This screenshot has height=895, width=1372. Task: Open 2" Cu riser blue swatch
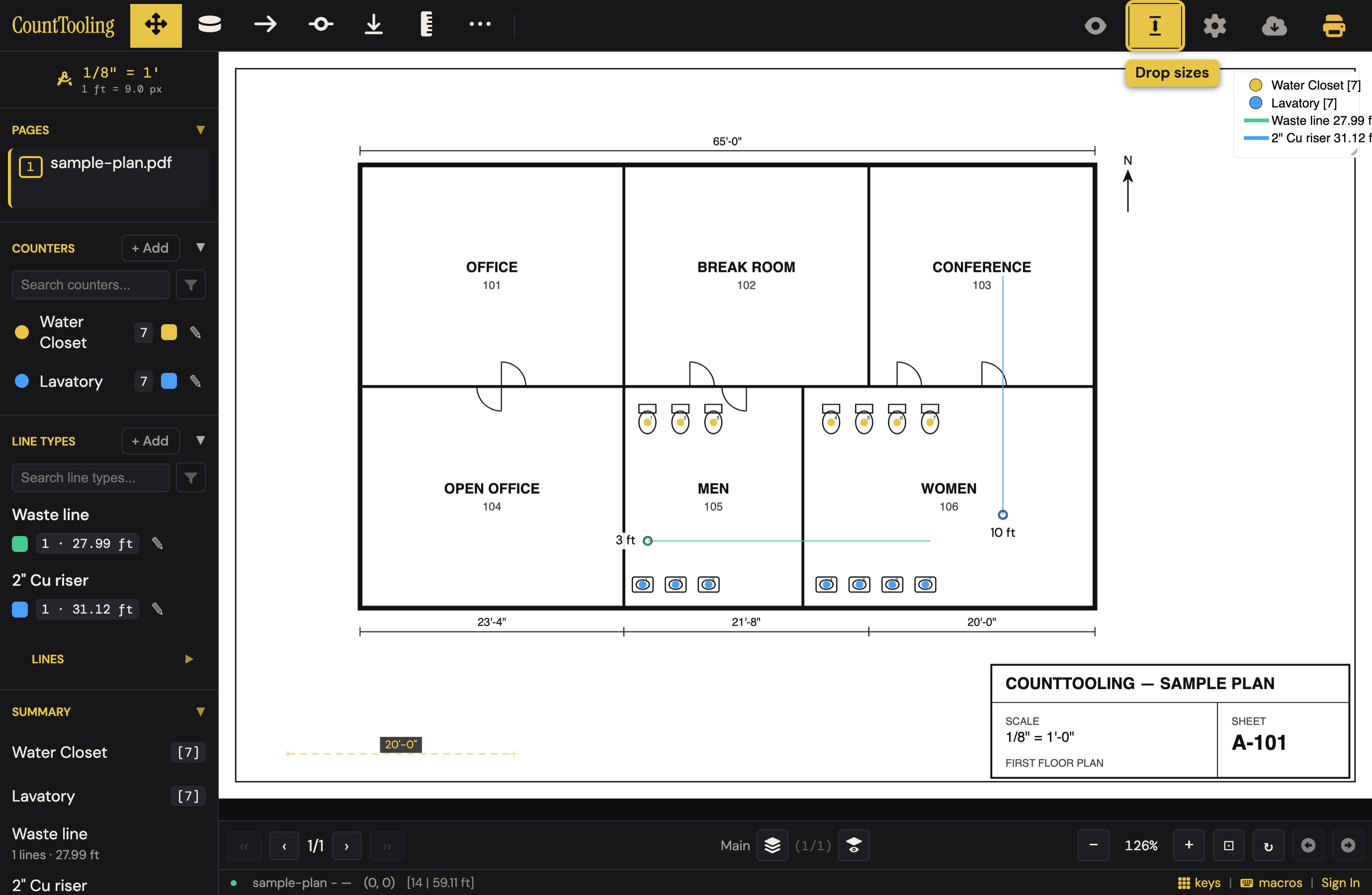pos(20,610)
